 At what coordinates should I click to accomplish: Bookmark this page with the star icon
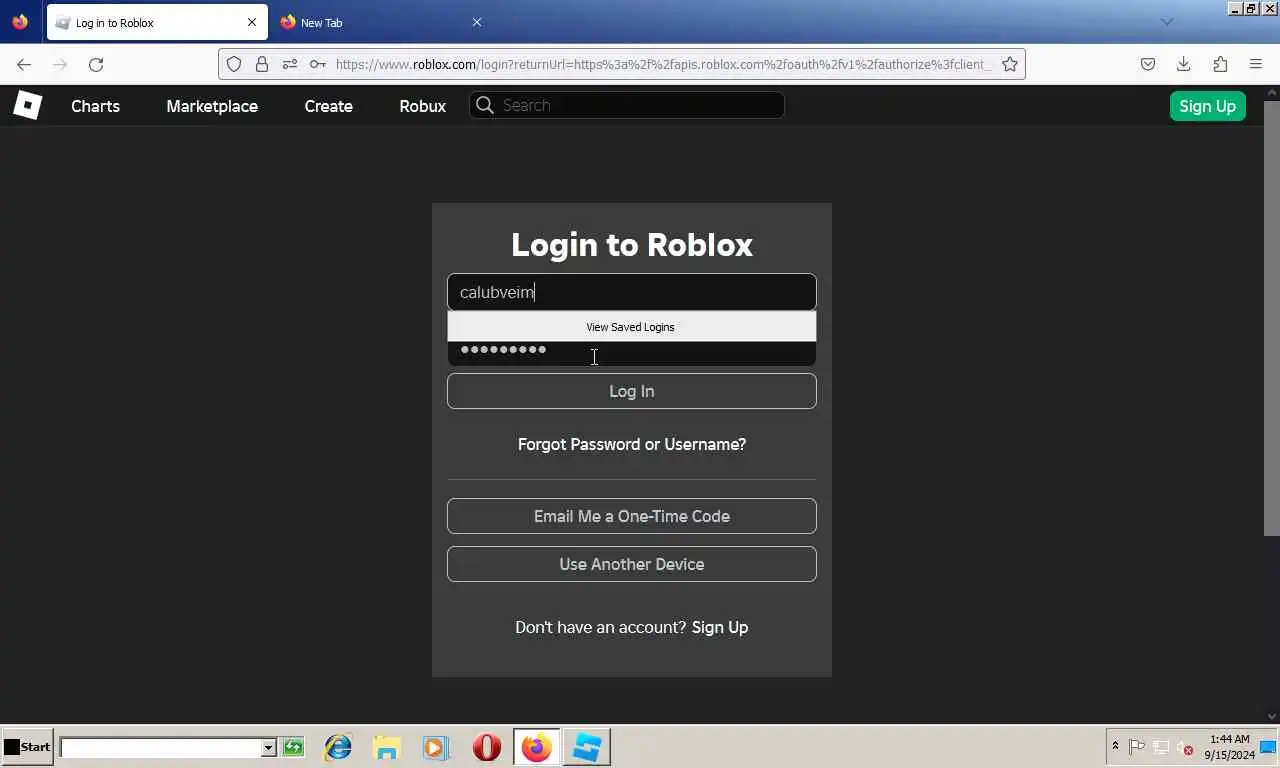tap(1010, 64)
